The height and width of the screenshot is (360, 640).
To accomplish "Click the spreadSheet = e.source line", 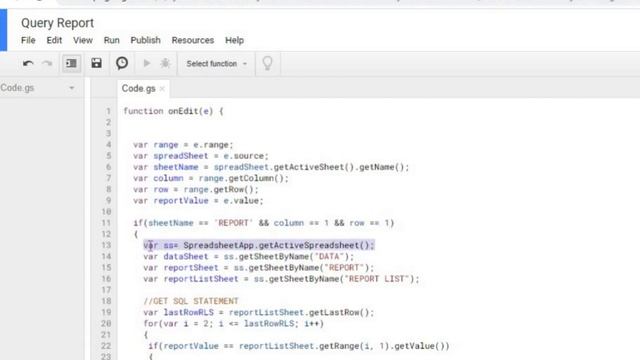I will (x=201, y=156).
